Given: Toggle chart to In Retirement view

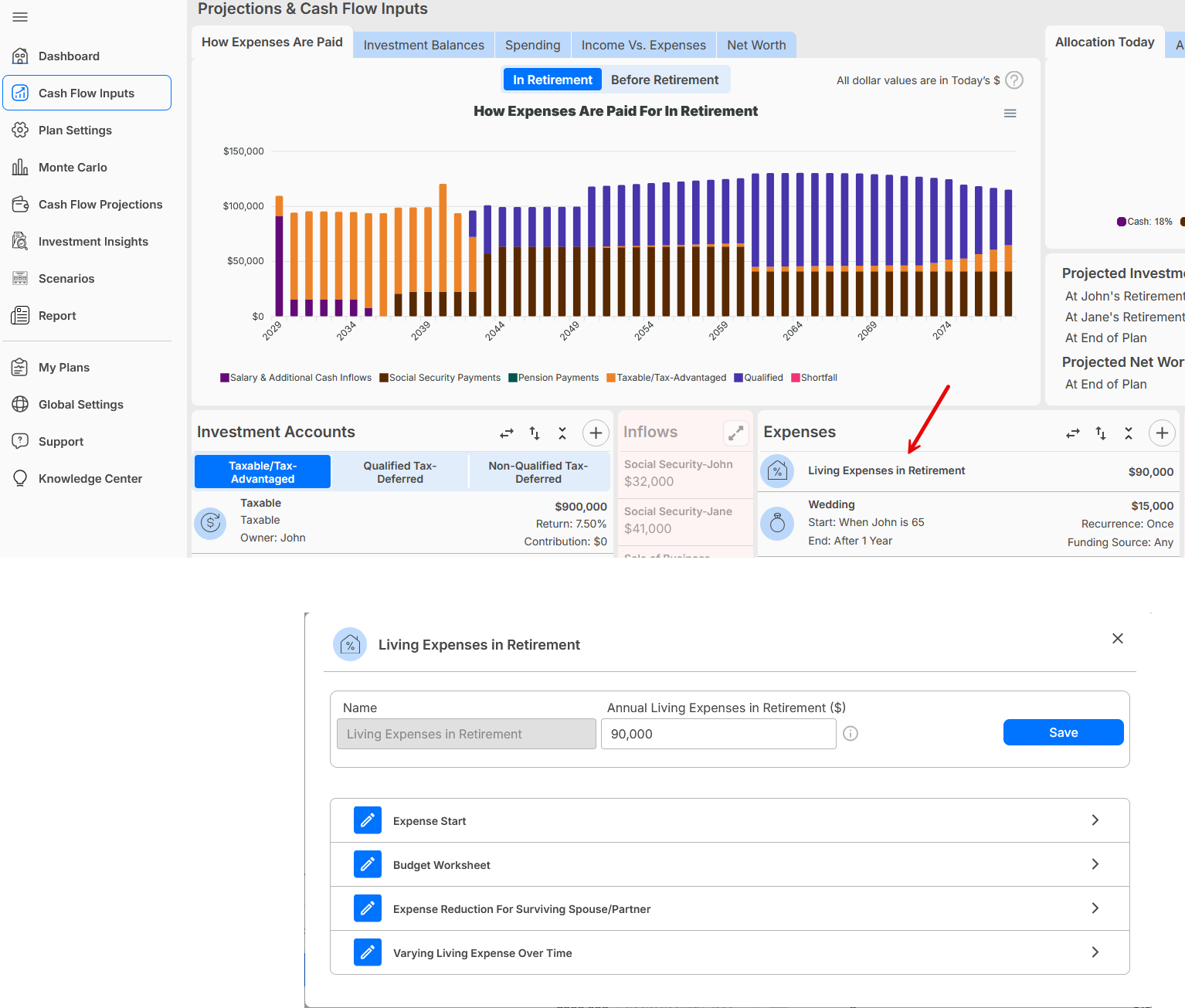Looking at the screenshot, I should [x=552, y=80].
